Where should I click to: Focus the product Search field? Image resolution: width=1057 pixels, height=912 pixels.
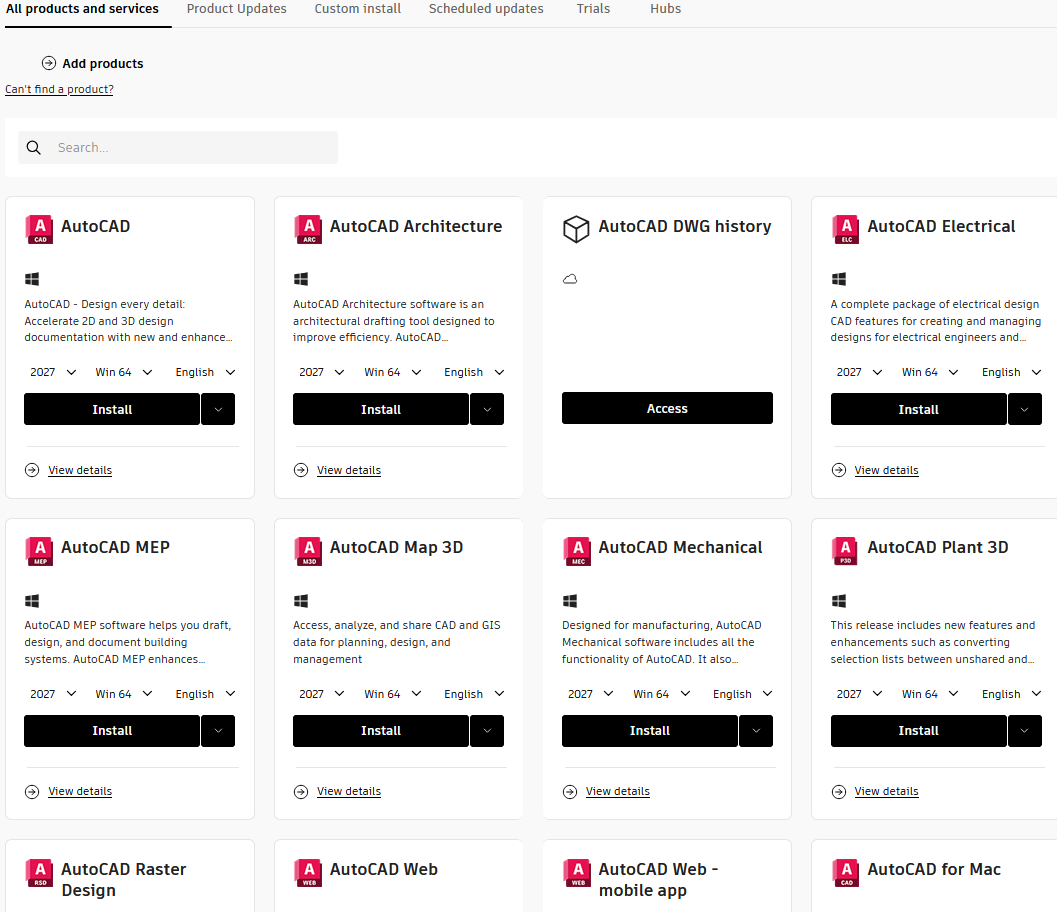[178, 148]
